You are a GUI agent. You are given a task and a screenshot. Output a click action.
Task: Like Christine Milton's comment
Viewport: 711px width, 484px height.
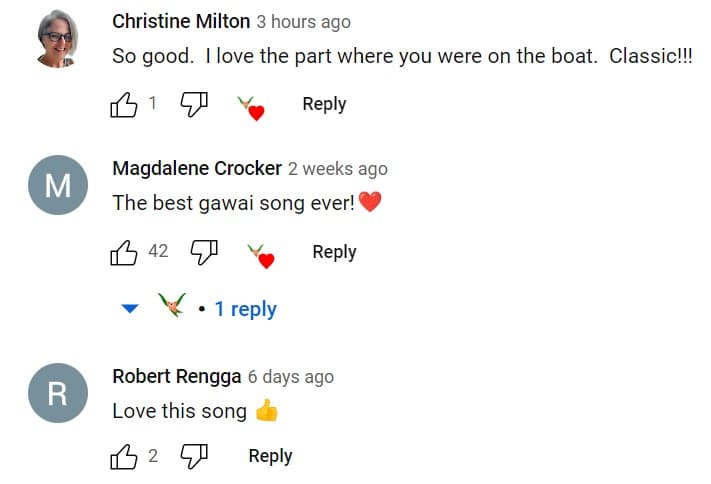coord(124,105)
